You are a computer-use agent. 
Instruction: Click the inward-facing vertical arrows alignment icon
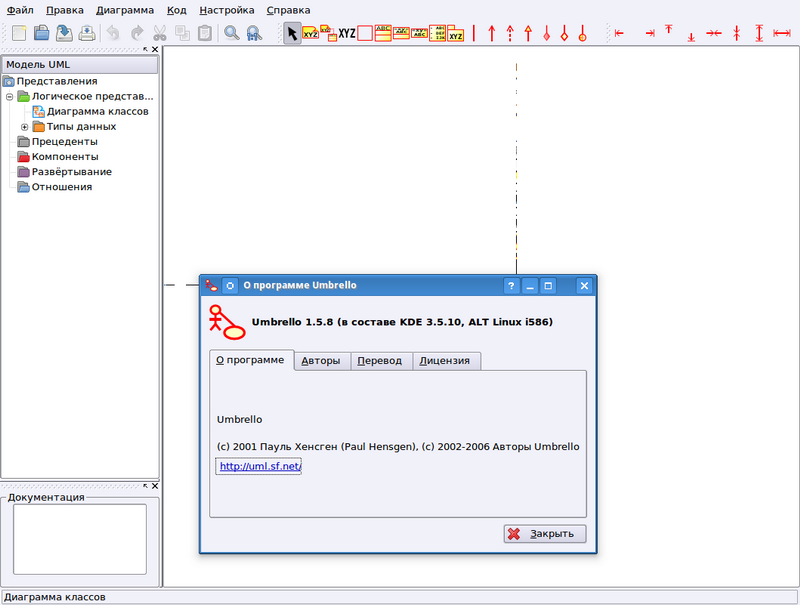736,33
